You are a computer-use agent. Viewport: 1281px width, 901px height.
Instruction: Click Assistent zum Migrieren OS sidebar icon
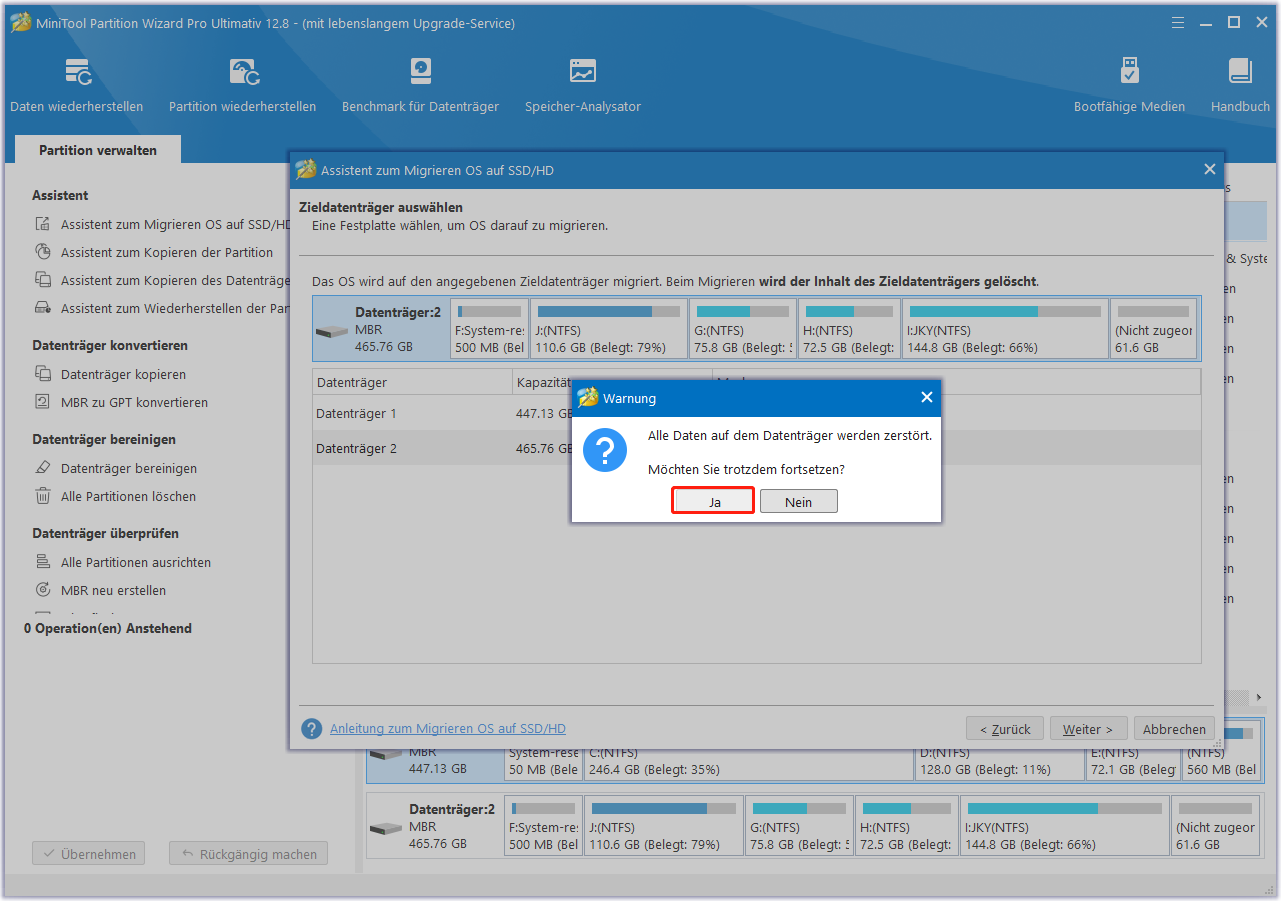click(x=43, y=225)
